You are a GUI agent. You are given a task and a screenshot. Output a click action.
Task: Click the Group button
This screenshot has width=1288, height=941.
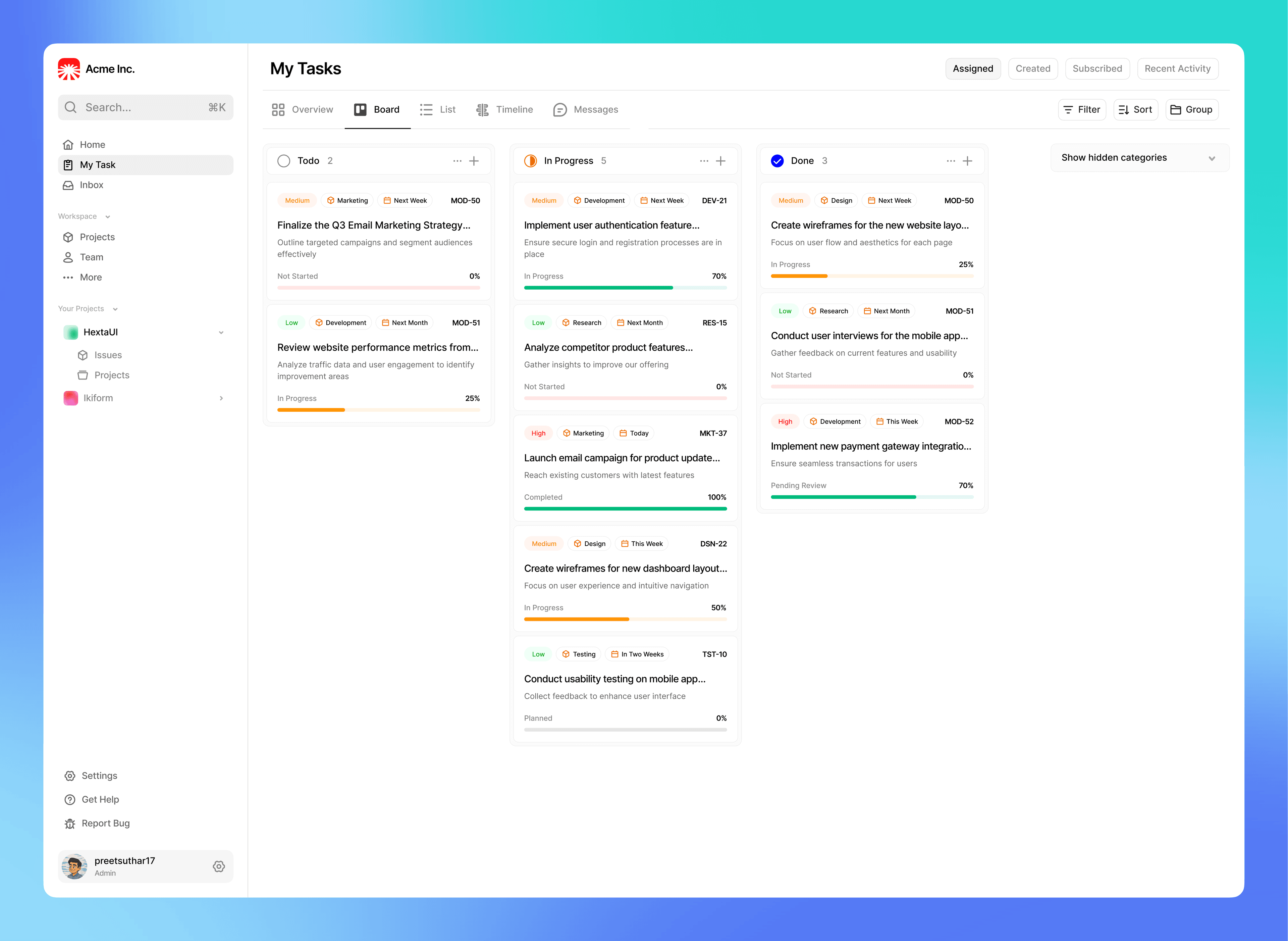[1191, 109]
